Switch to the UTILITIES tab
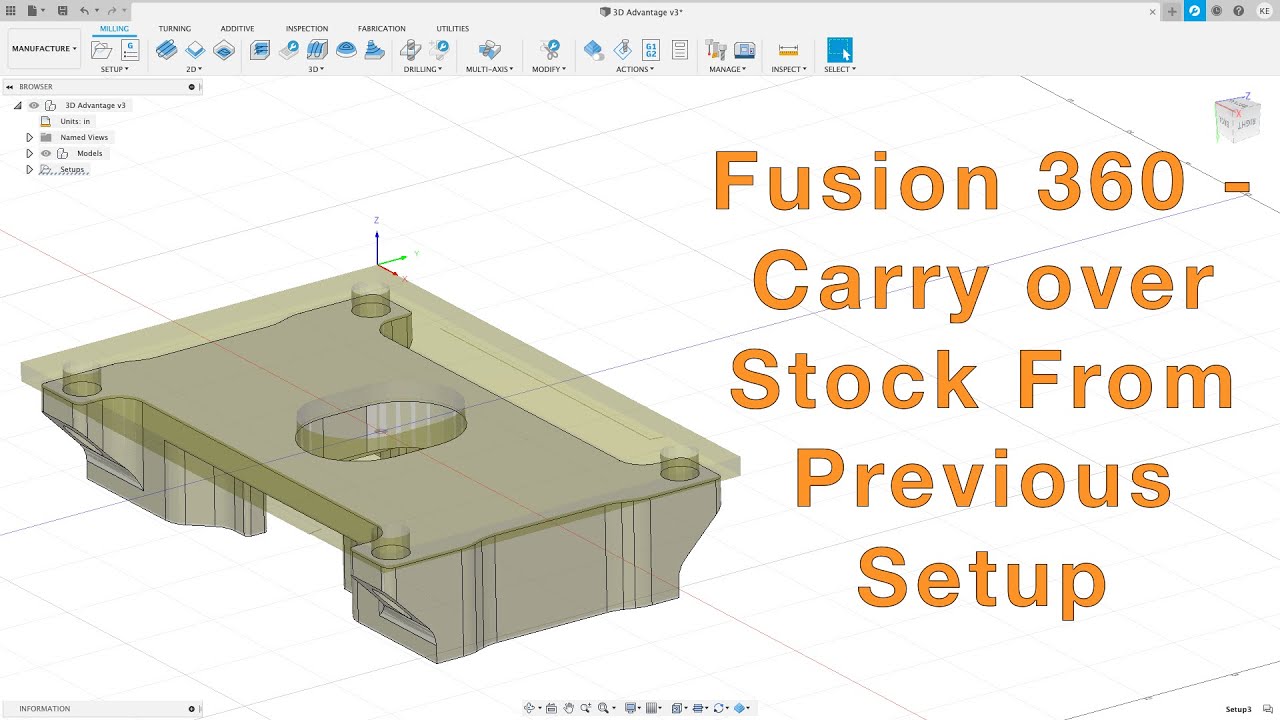This screenshot has height=720, width=1280. point(452,29)
